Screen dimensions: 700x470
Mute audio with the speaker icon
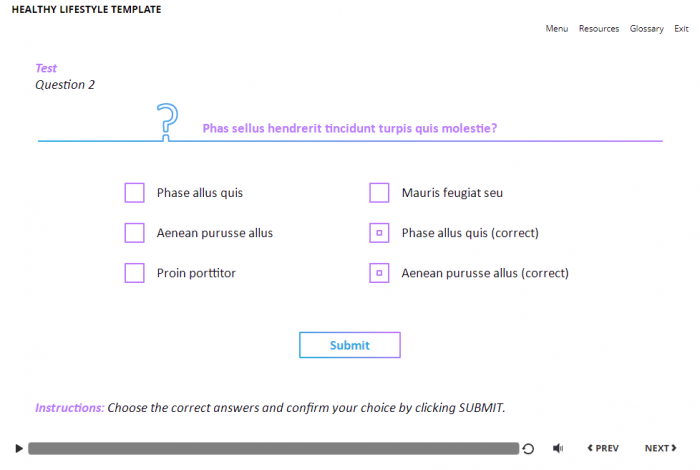(558, 449)
